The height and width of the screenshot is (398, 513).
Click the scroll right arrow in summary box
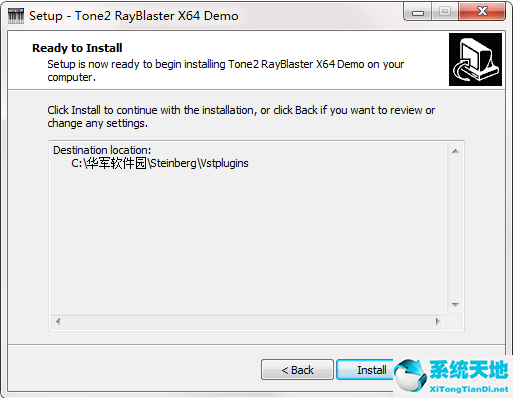[x=438, y=321]
